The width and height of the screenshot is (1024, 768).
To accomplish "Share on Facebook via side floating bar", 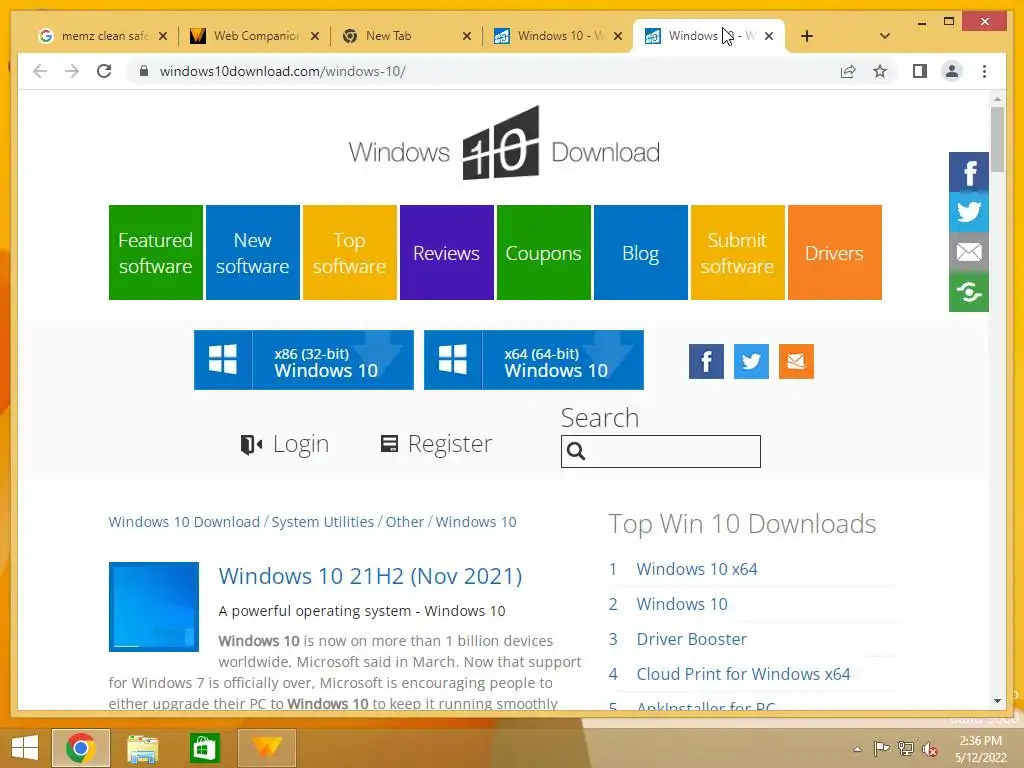I will coord(968,172).
